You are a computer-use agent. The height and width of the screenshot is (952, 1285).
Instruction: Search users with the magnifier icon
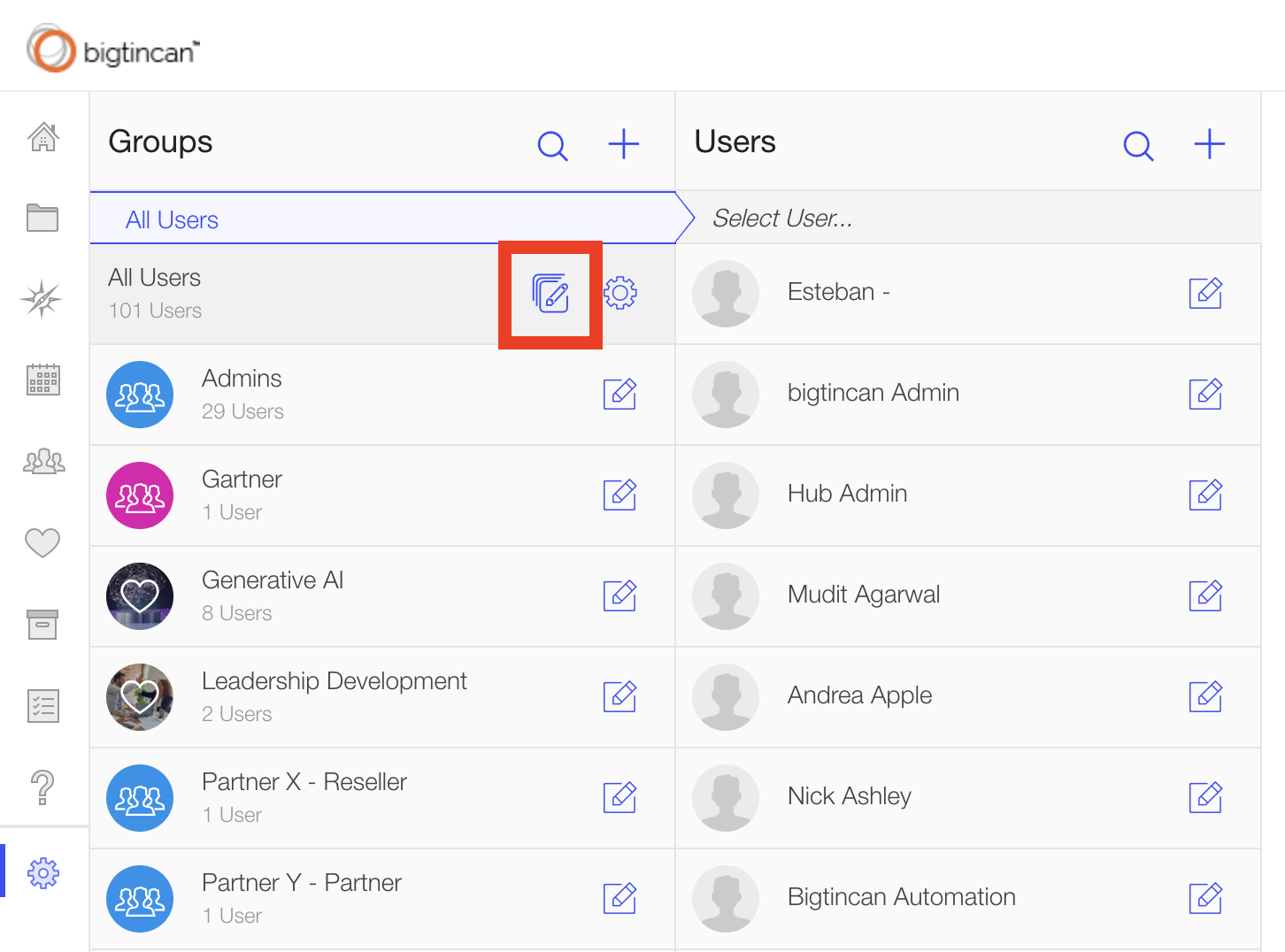coord(1138,145)
